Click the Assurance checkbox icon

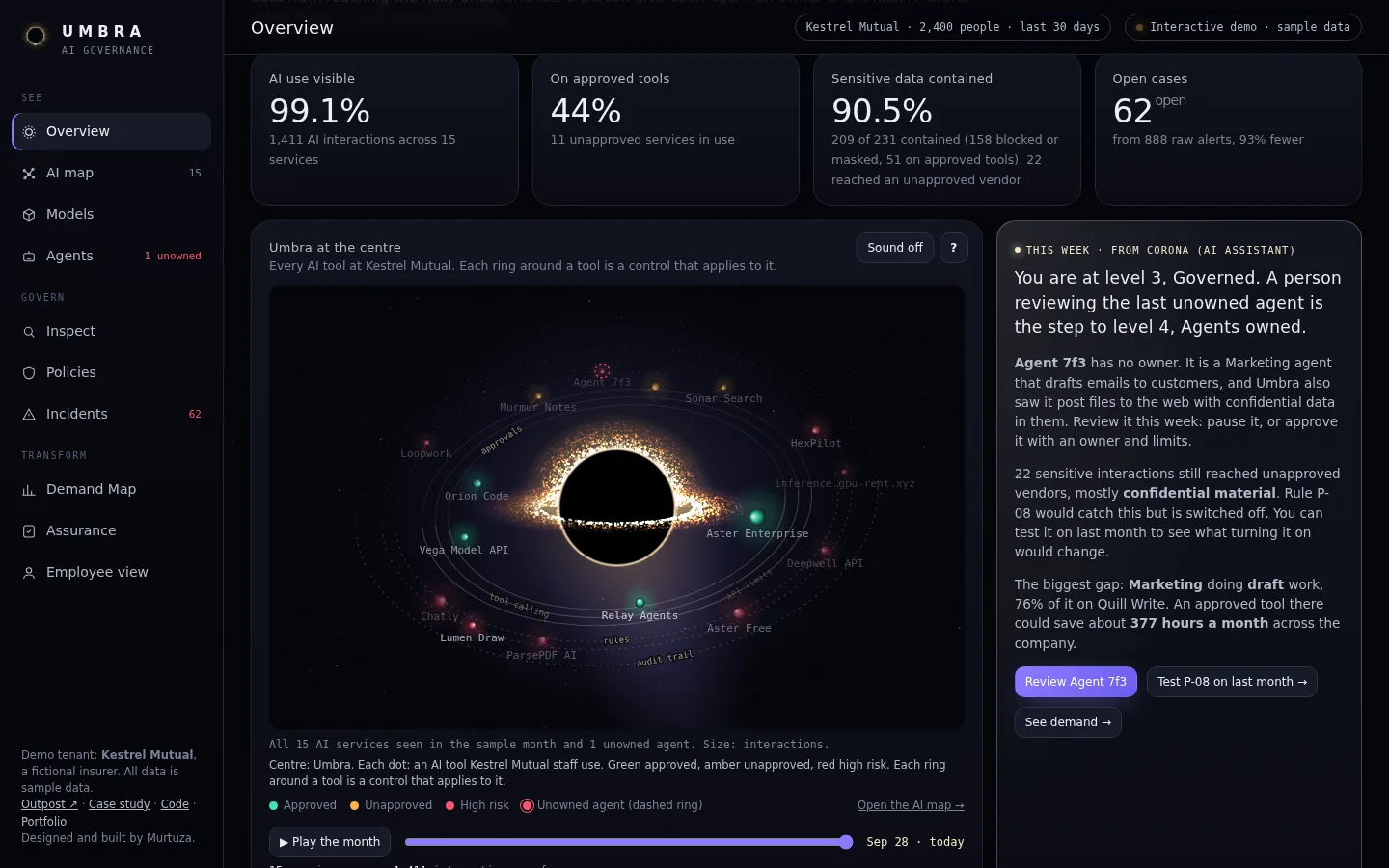pos(29,531)
